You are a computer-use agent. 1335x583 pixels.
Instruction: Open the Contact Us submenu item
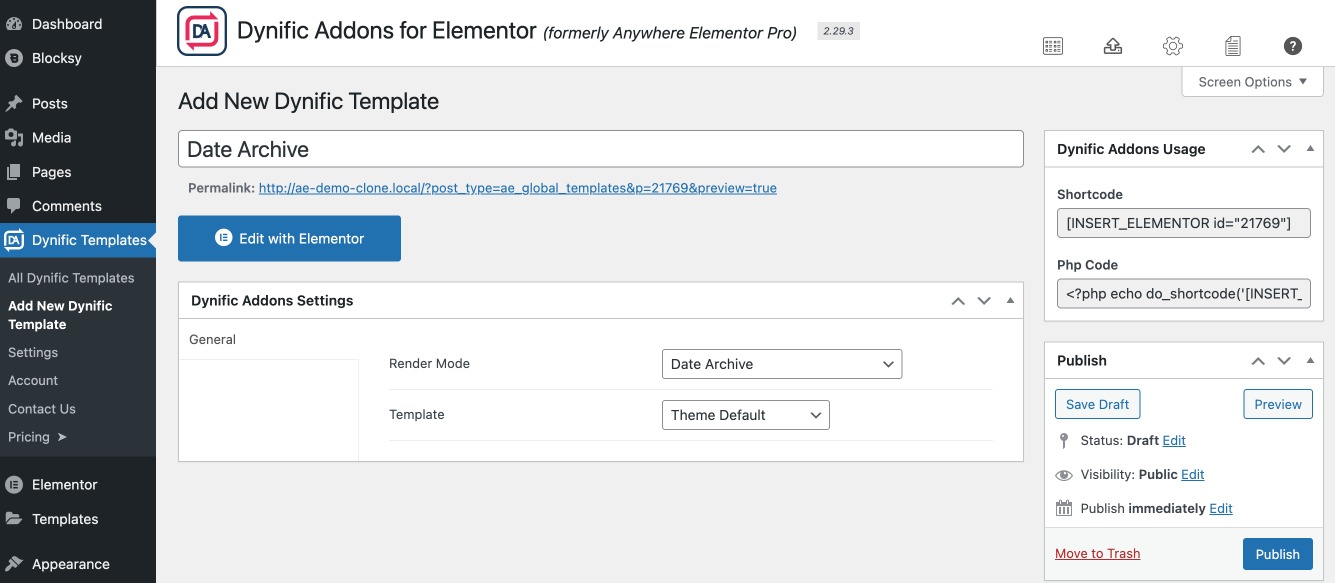point(42,409)
